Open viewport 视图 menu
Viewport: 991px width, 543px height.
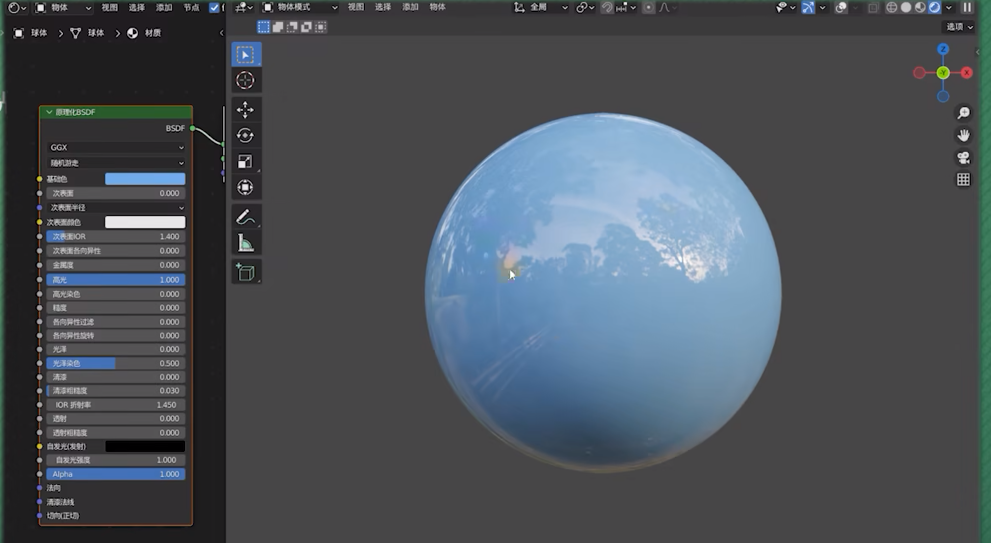pyautogui.click(x=356, y=8)
